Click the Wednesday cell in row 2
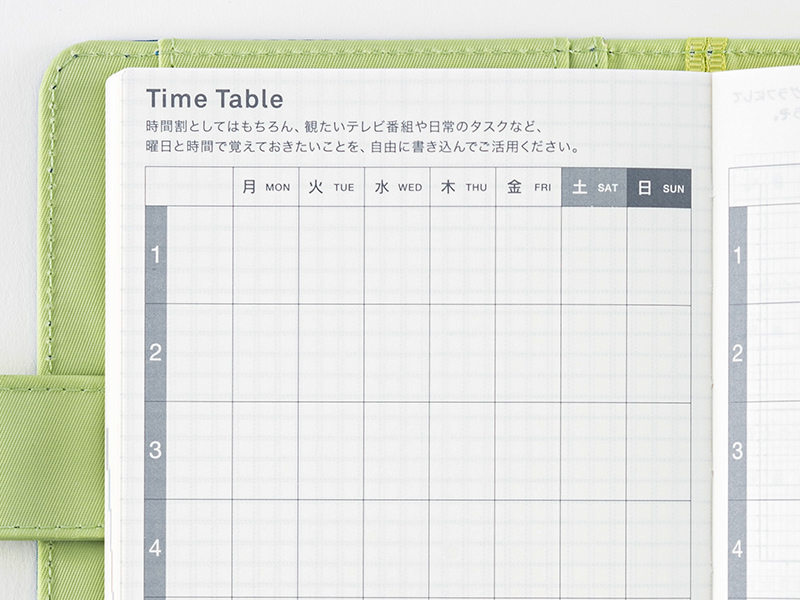This screenshot has height=600, width=800. [x=397, y=352]
